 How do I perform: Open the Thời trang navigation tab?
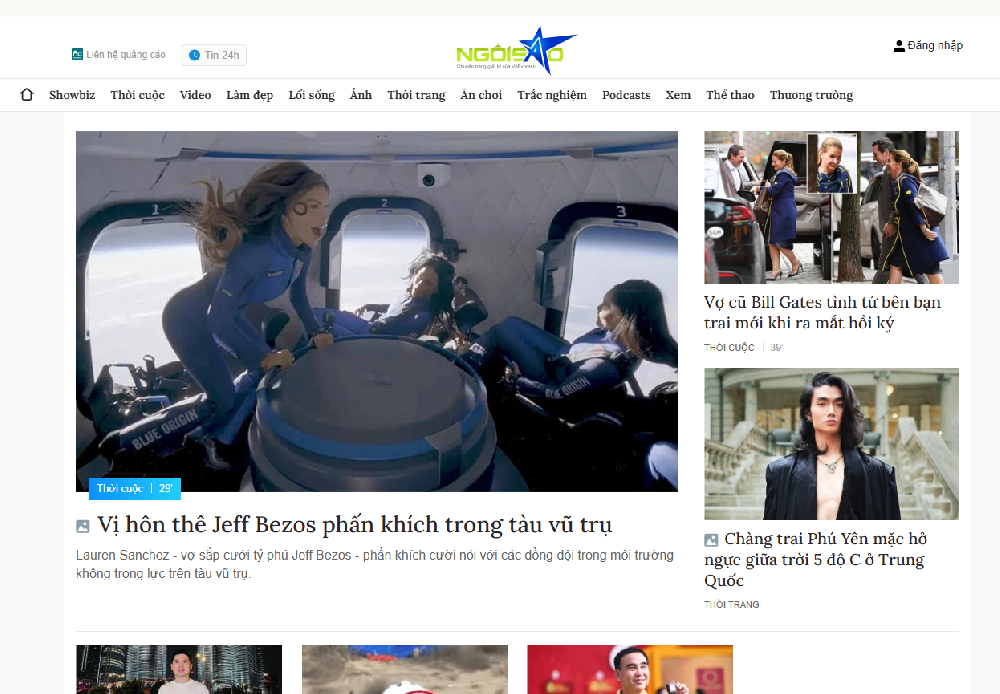tap(416, 95)
